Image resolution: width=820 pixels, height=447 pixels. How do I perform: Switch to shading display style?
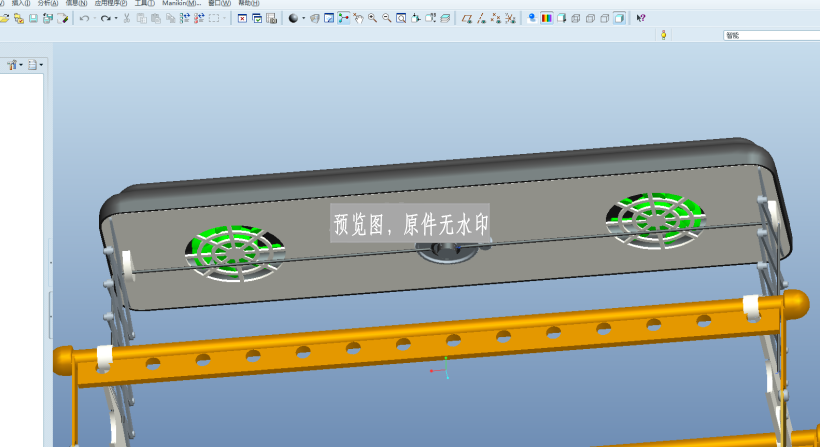click(x=619, y=18)
